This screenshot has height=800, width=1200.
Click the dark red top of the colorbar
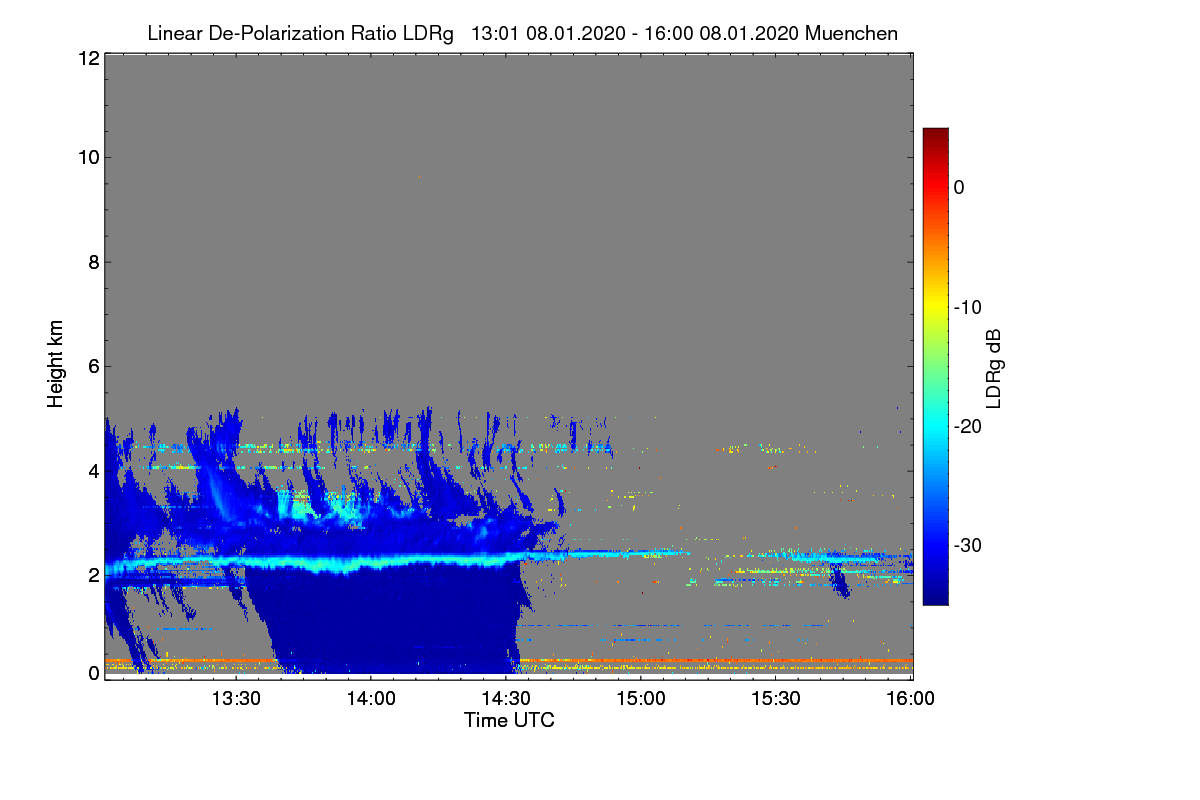935,135
